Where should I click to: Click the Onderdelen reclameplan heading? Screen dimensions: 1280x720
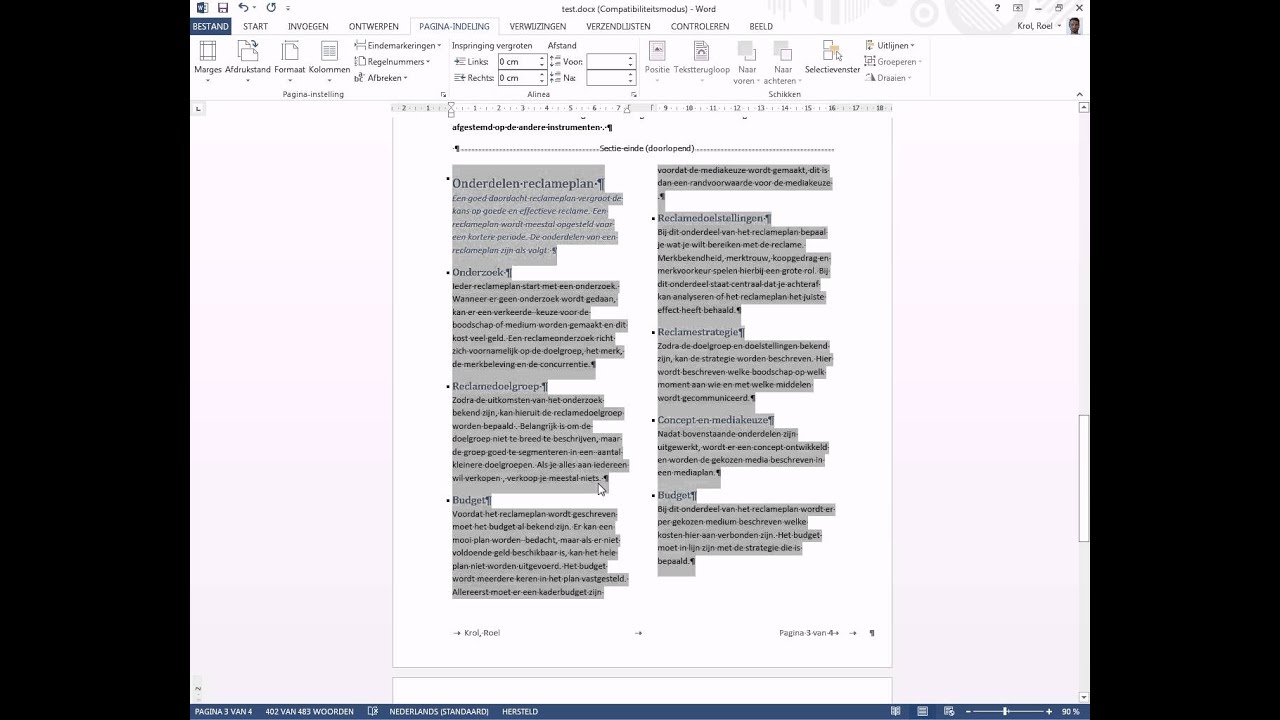pos(528,183)
